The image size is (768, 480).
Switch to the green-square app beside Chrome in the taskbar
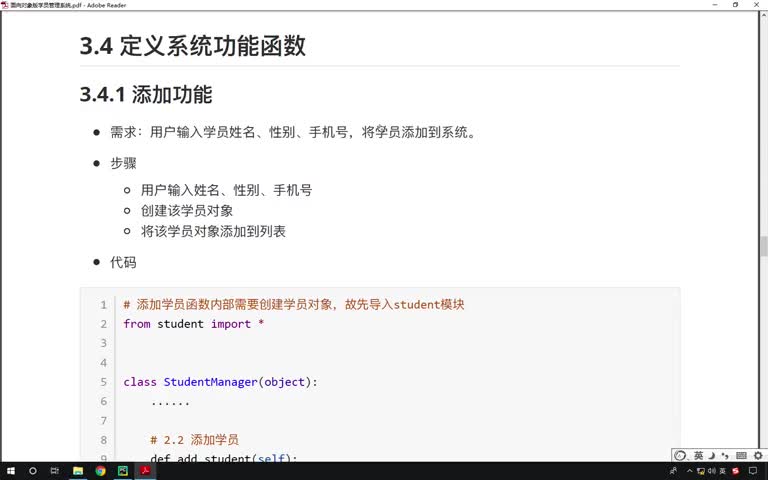(x=122, y=471)
